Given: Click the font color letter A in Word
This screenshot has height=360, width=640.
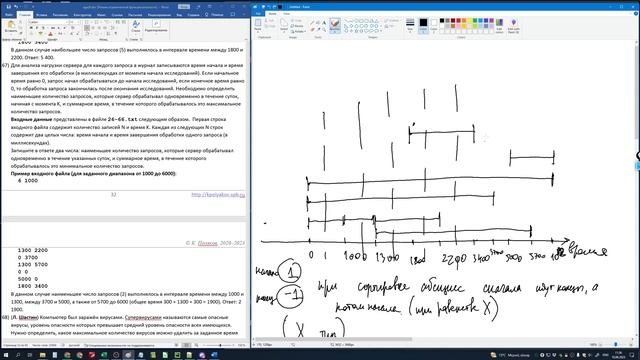Looking at the screenshot, I should pyautogui.click(x=51, y=33).
